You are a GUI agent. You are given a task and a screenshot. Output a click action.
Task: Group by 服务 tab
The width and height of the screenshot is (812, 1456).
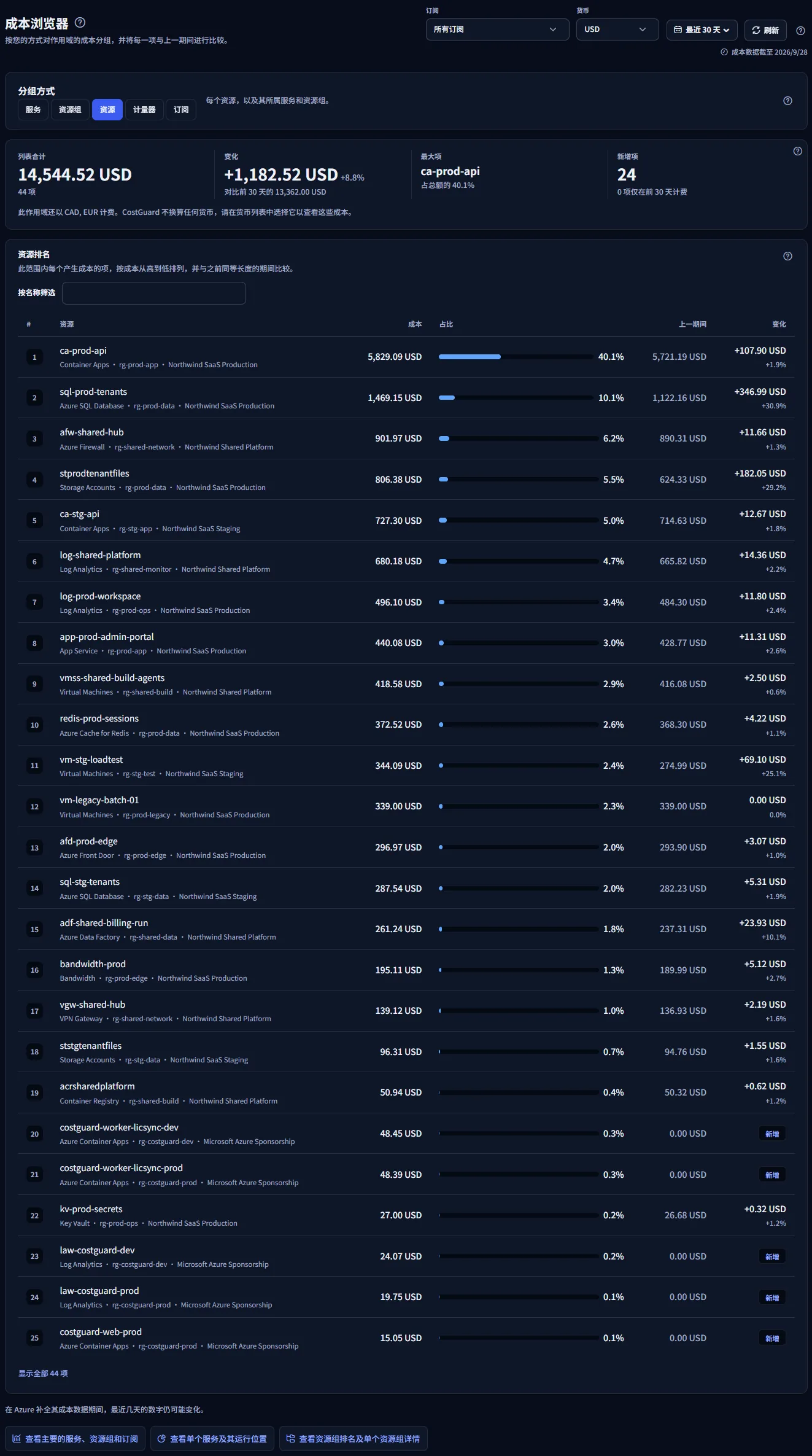[33, 110]
